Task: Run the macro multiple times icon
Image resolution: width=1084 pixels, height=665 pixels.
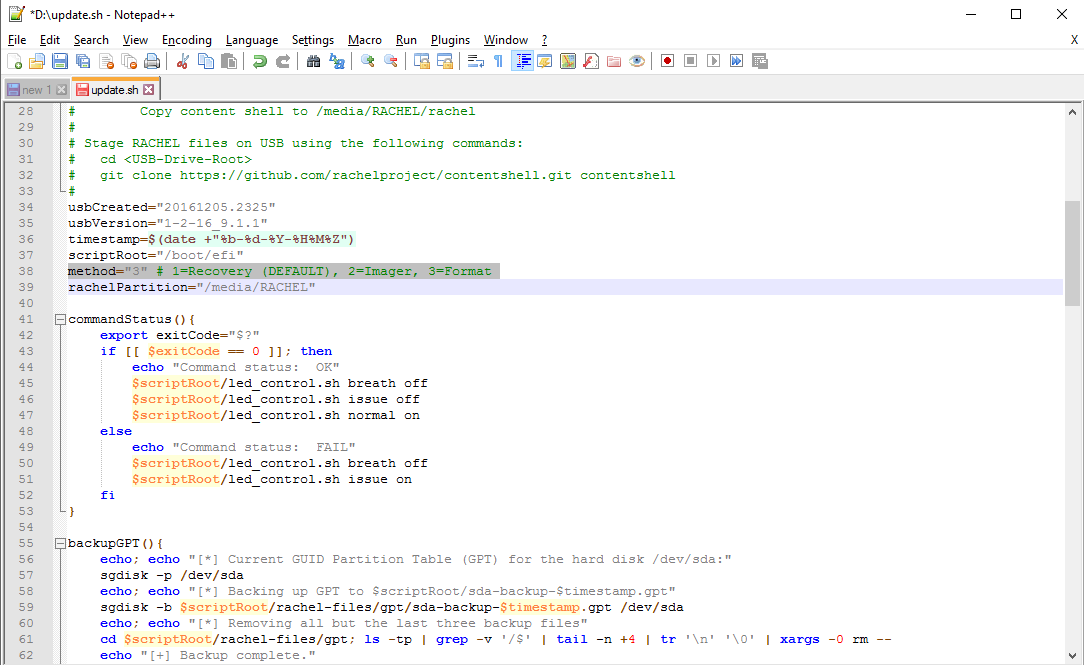Action: pos(736,62)
